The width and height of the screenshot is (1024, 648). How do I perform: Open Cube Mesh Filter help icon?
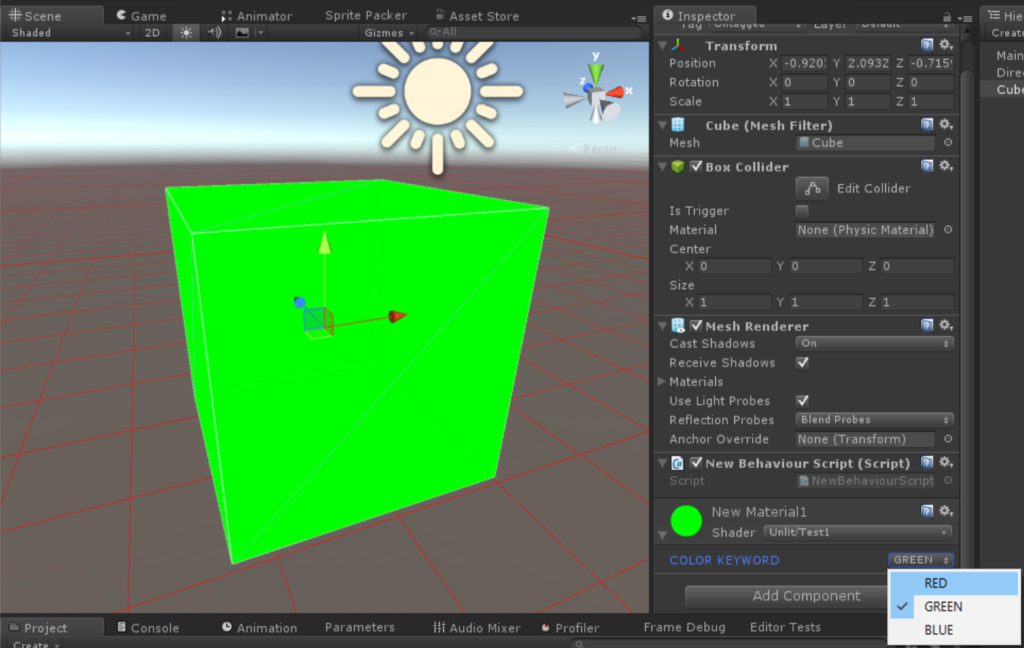pyautogui.click(x=927, y=125)
